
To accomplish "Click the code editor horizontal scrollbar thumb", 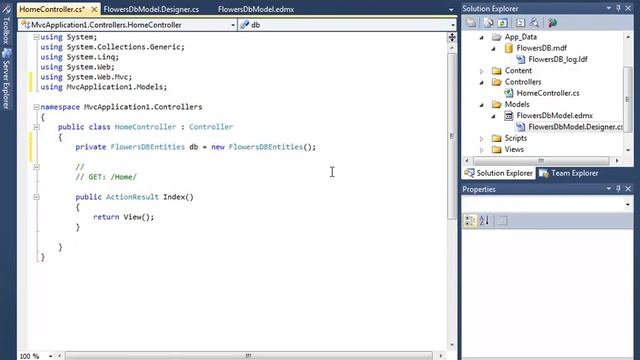I will 248,356.
